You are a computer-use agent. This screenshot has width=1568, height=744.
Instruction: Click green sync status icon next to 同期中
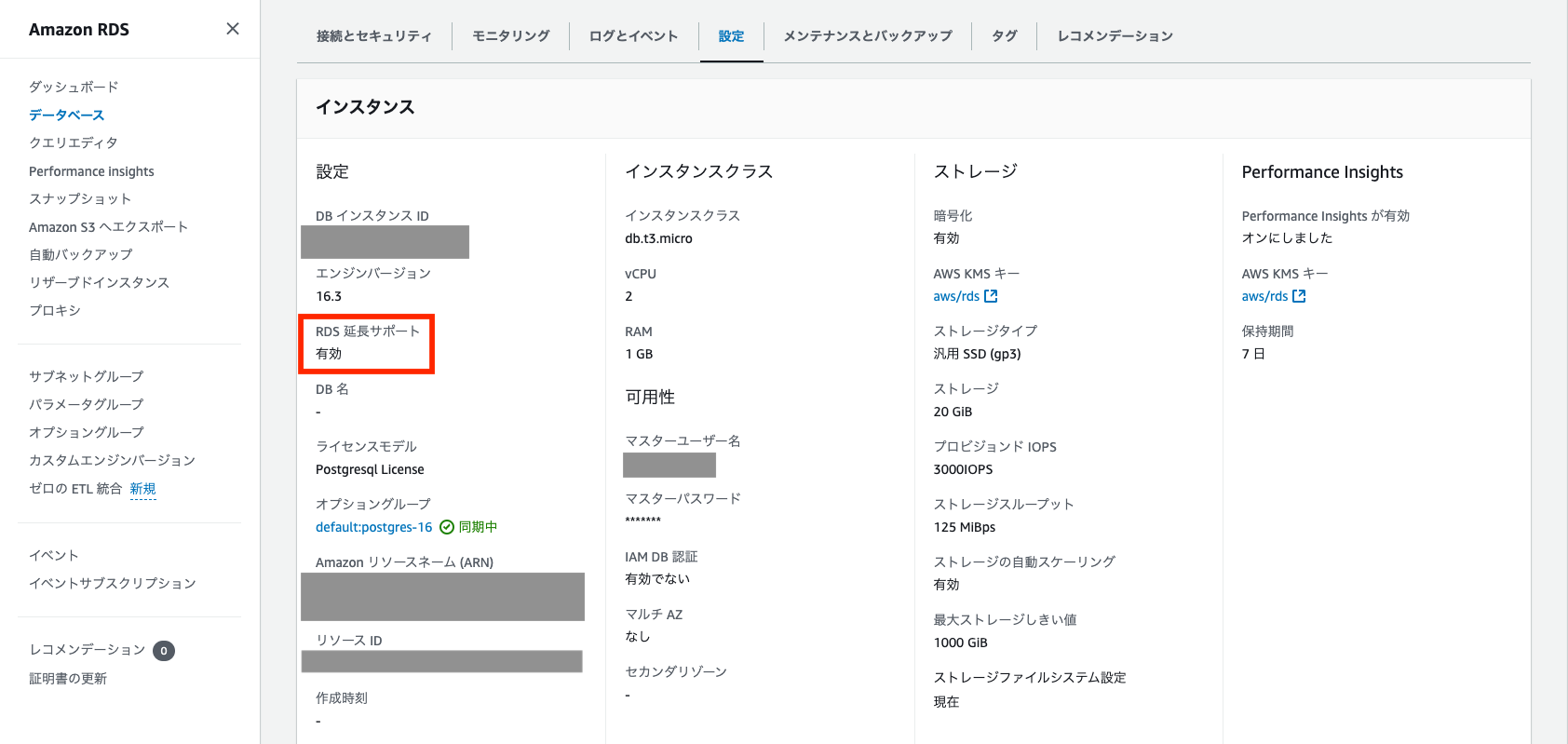click(x=447, y=527)
